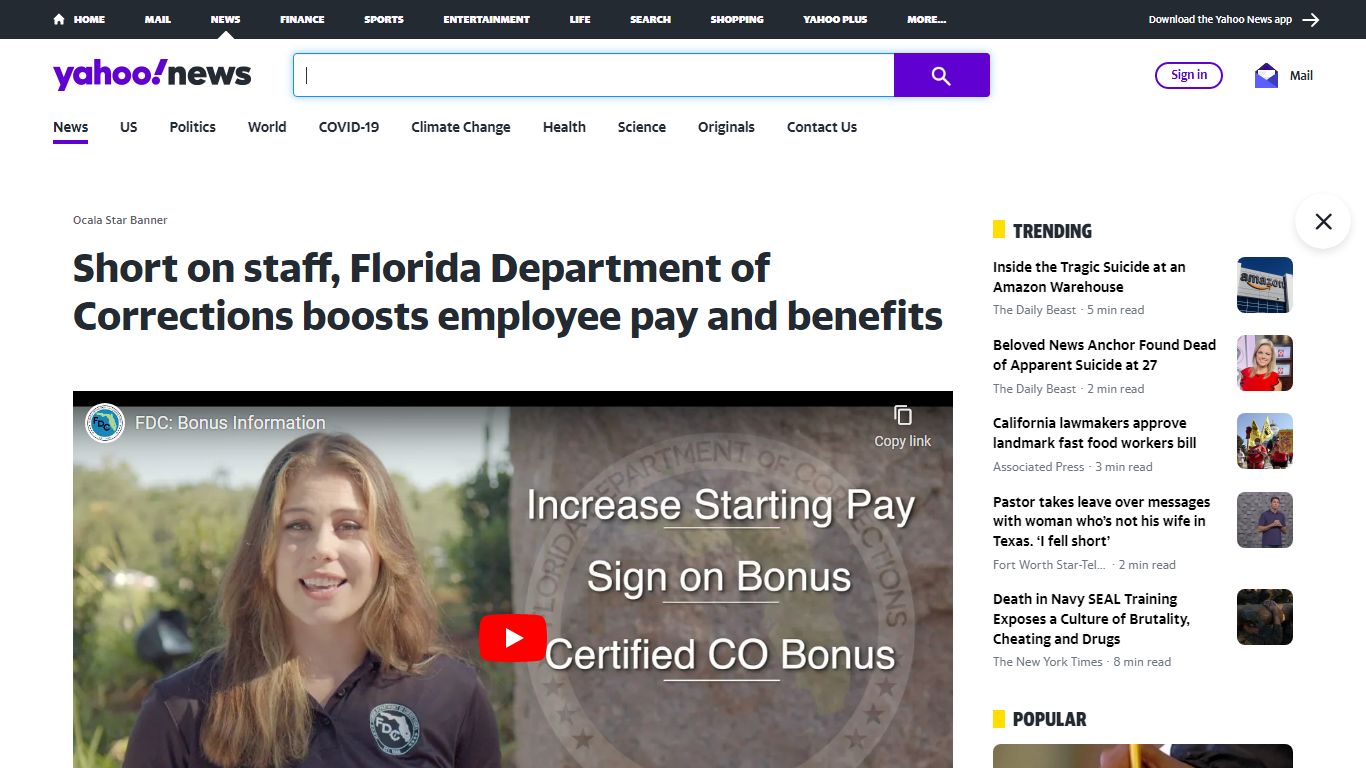The height and width of the screenshot is (768, 1366).
Task: Click the Amazon warehouse thumbnail
Action: pos(1265,285)
